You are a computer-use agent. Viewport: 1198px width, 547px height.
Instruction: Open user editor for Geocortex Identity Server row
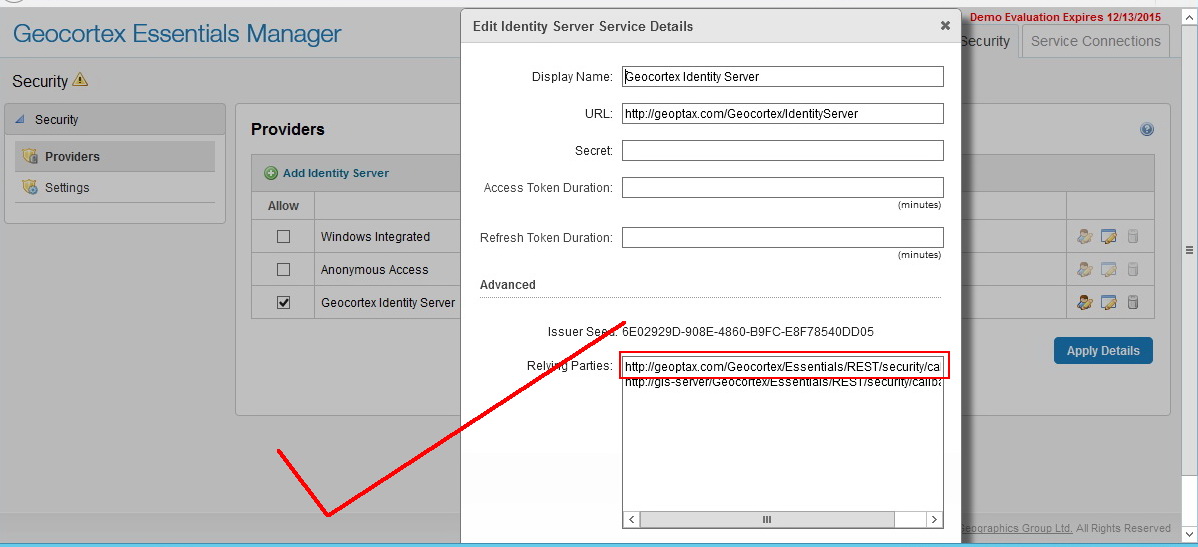(x=1084, y=303)
